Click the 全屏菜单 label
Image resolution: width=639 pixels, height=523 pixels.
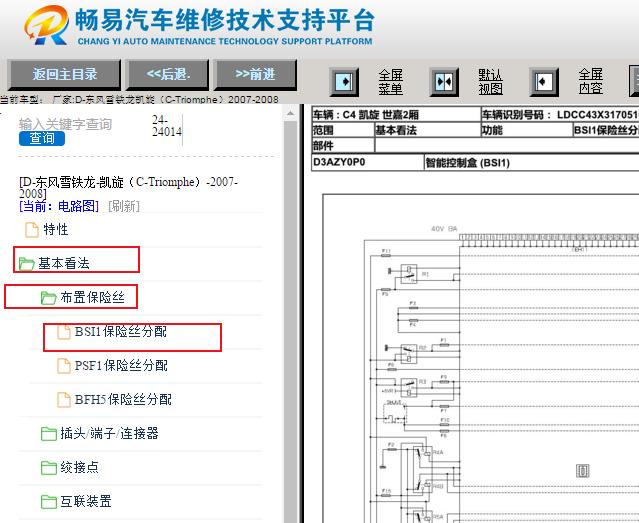point(390,82)
